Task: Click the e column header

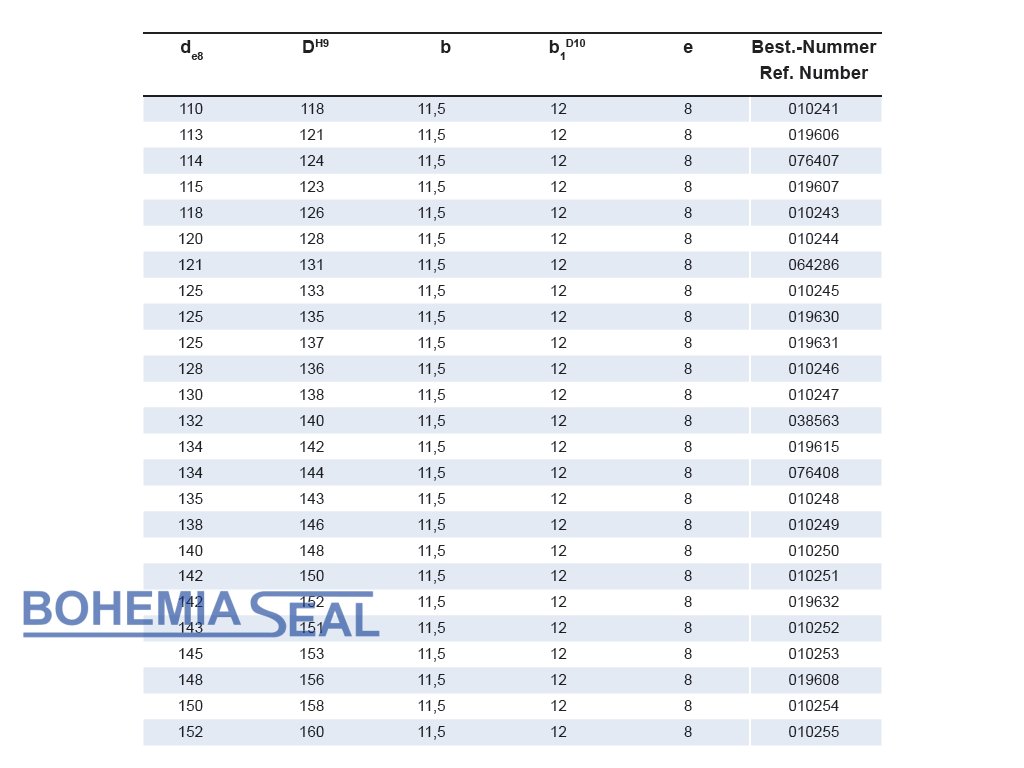Action: 688,47
